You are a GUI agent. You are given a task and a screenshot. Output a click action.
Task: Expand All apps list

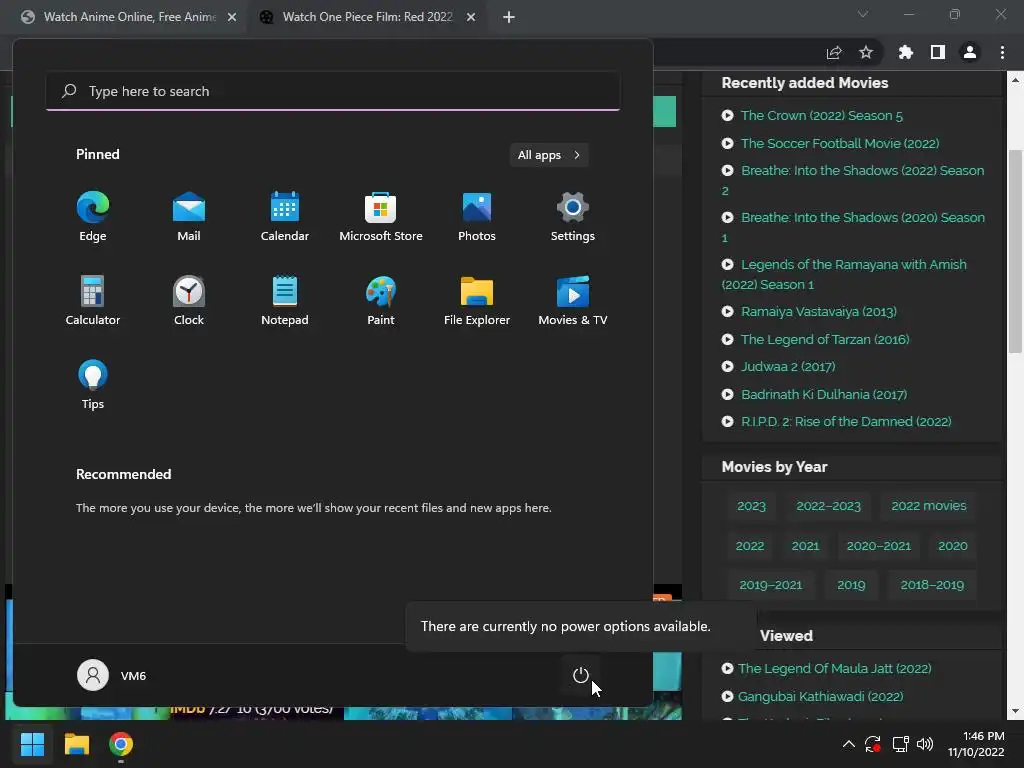click(549, 155)
